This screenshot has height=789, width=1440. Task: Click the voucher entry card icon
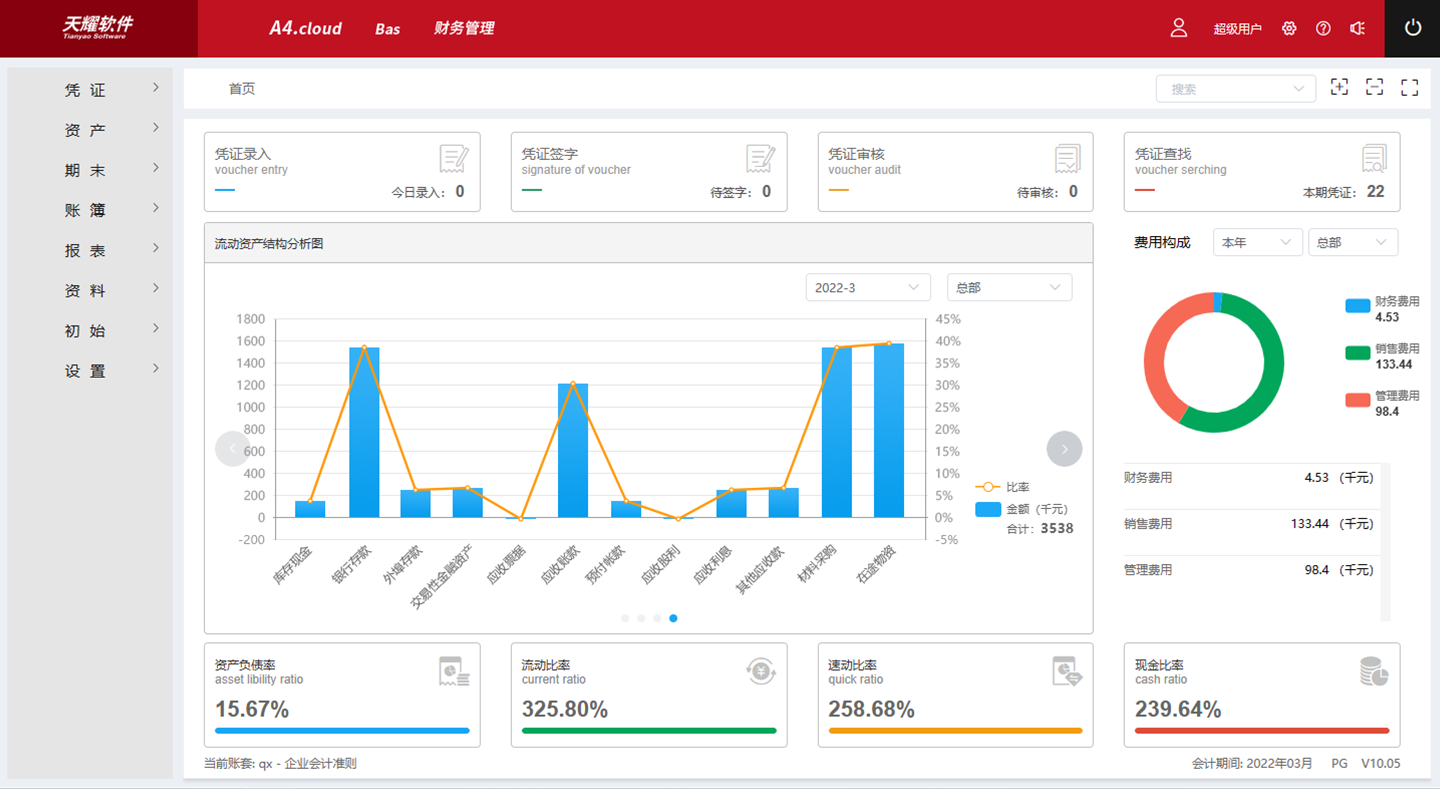(x=453, y=159)
